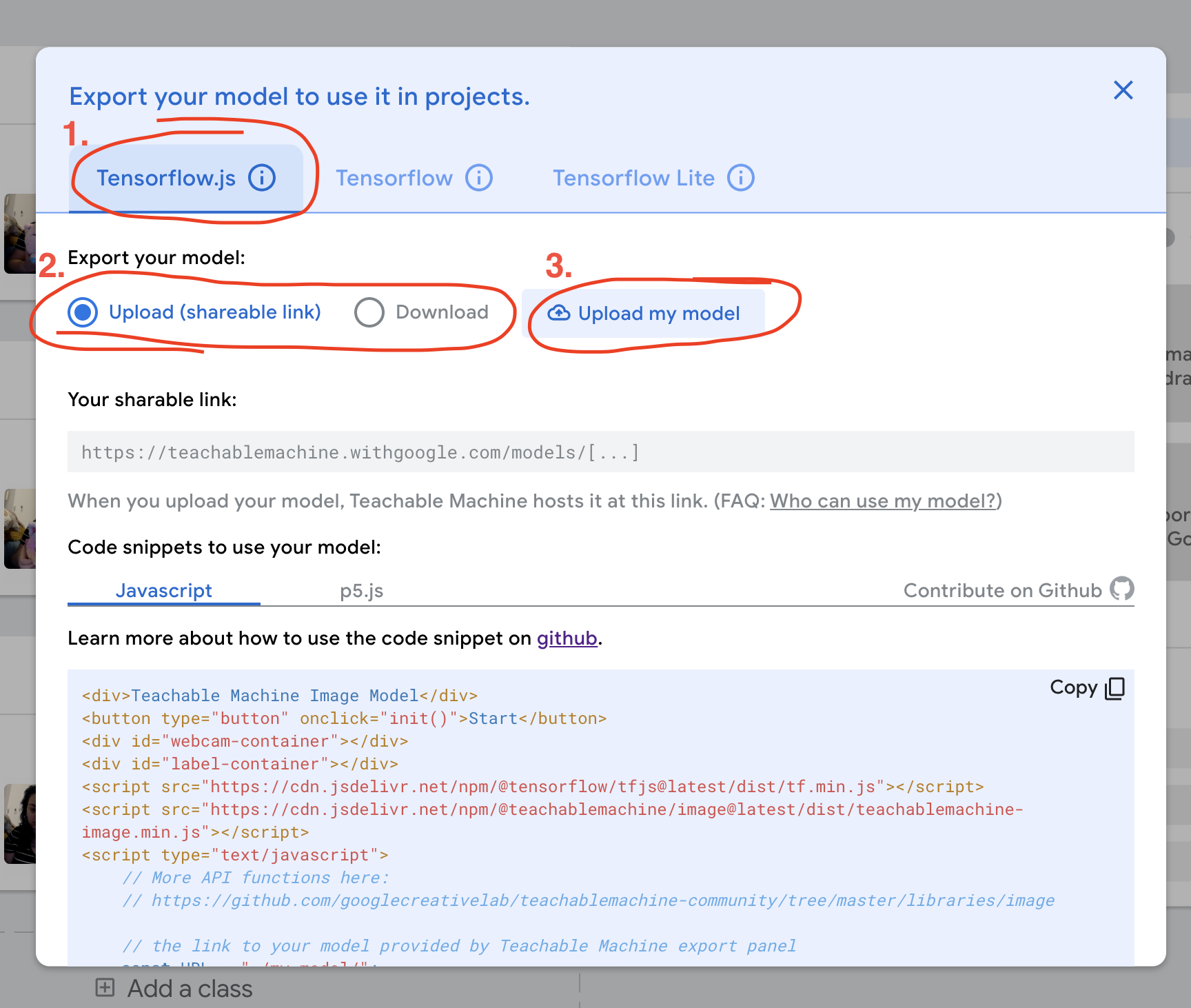The image size is (1191, 1008).
Task: Click the label-container div code line
Action: [240, 764]
